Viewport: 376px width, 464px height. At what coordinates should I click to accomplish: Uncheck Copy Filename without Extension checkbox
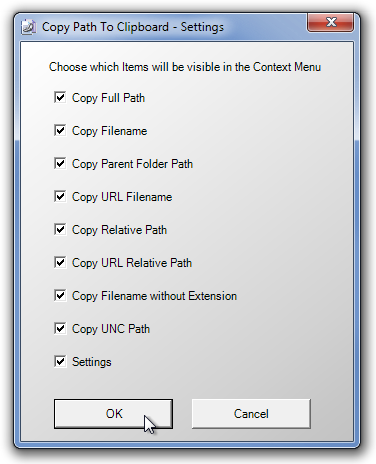click(60, 295)
